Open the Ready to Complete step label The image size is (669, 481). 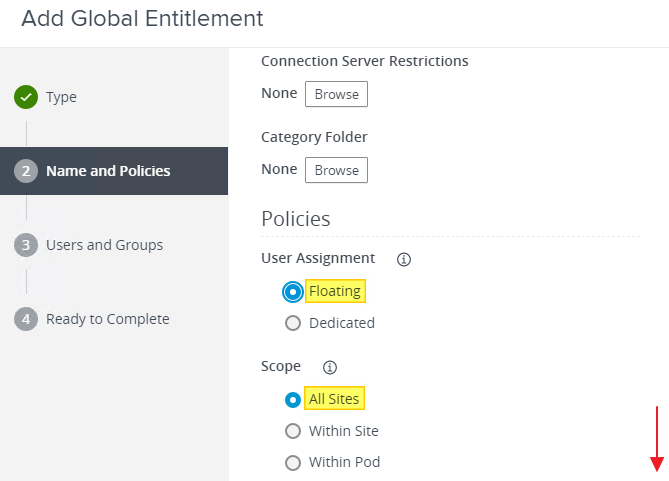tap(107, 319)
